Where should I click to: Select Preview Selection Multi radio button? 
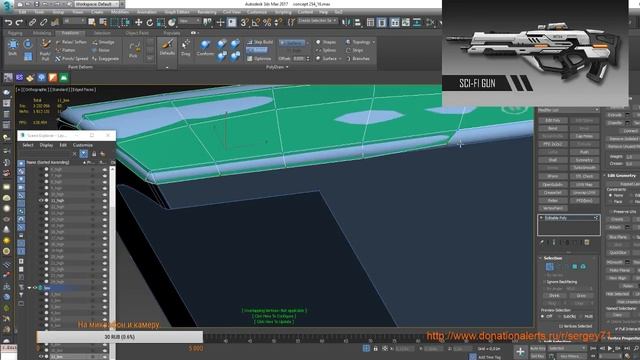pyautogui.click(x=580, y=316)
